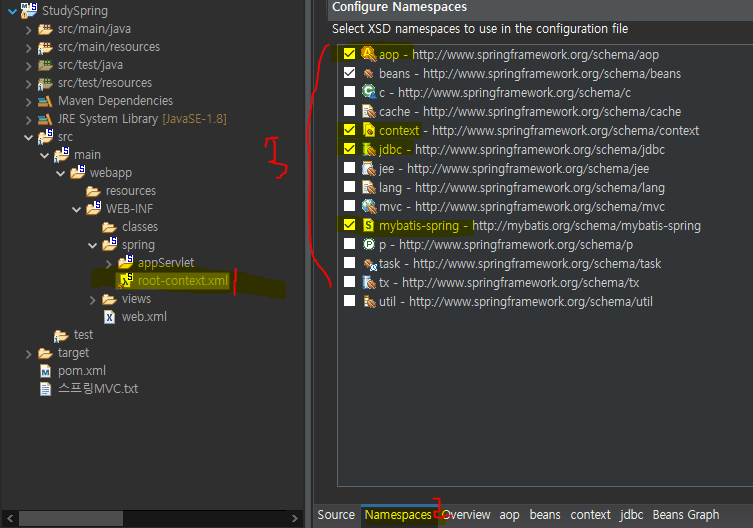This screenshot has height=528, width=753.
Task: Click the tx namespace icon
Action: [368, 282]
